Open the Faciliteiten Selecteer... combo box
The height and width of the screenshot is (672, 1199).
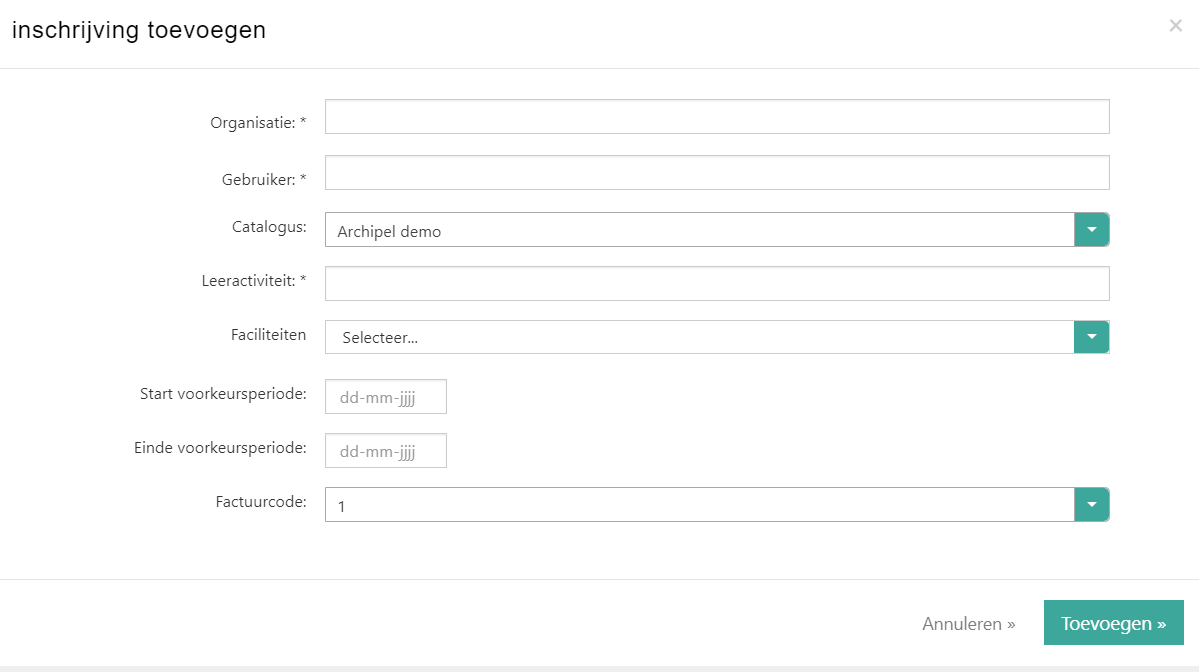699,338
